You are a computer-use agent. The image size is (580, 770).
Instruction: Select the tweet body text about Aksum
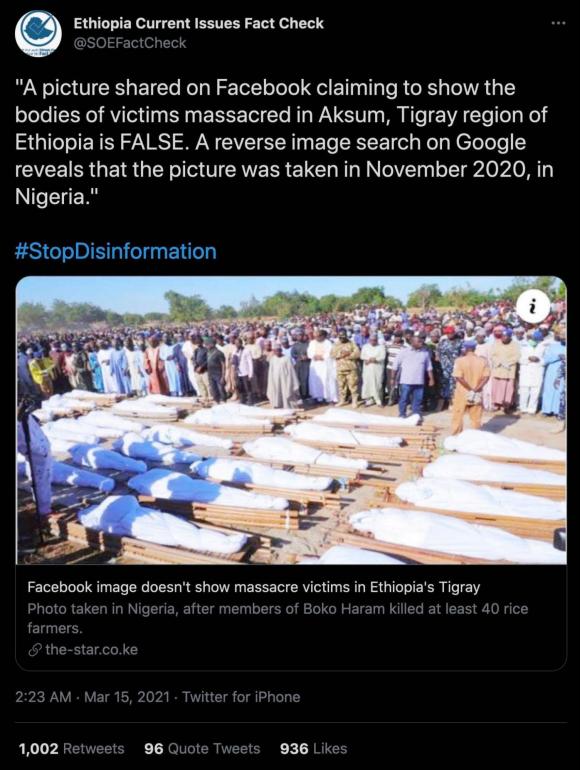click(284, 142)
